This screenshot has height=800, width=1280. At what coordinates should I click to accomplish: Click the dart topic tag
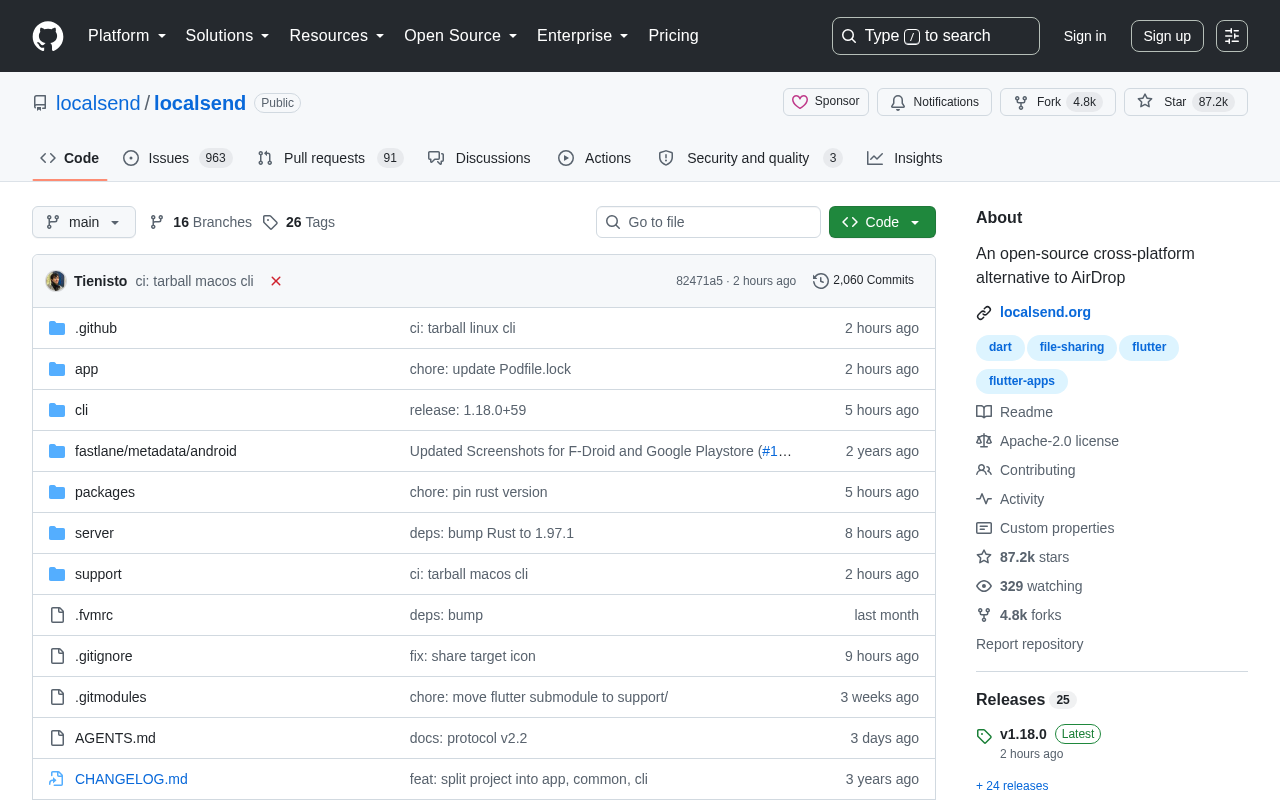(x=1000, y=347)
